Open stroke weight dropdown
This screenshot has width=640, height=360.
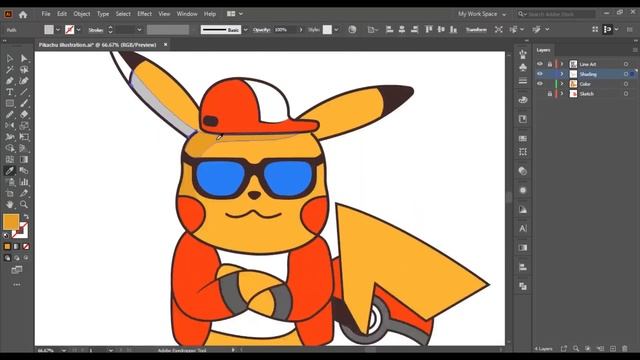139,29
